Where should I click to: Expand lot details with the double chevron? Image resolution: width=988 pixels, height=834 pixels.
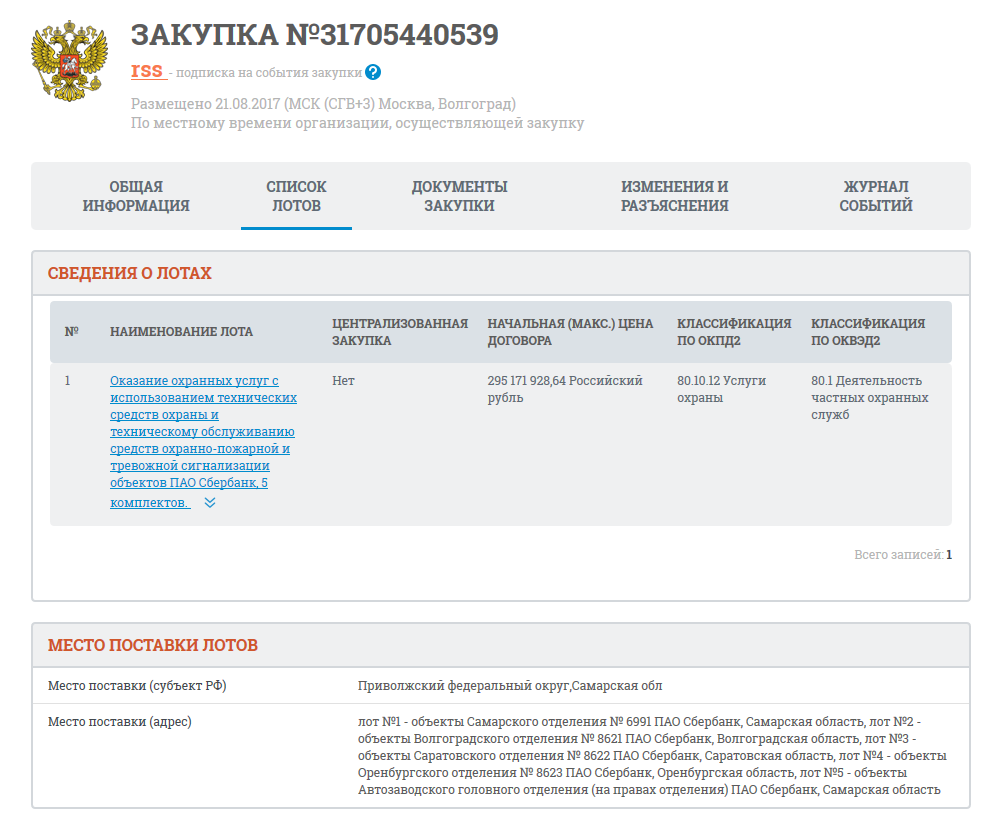pyautogui.click(x=210, y=502)
